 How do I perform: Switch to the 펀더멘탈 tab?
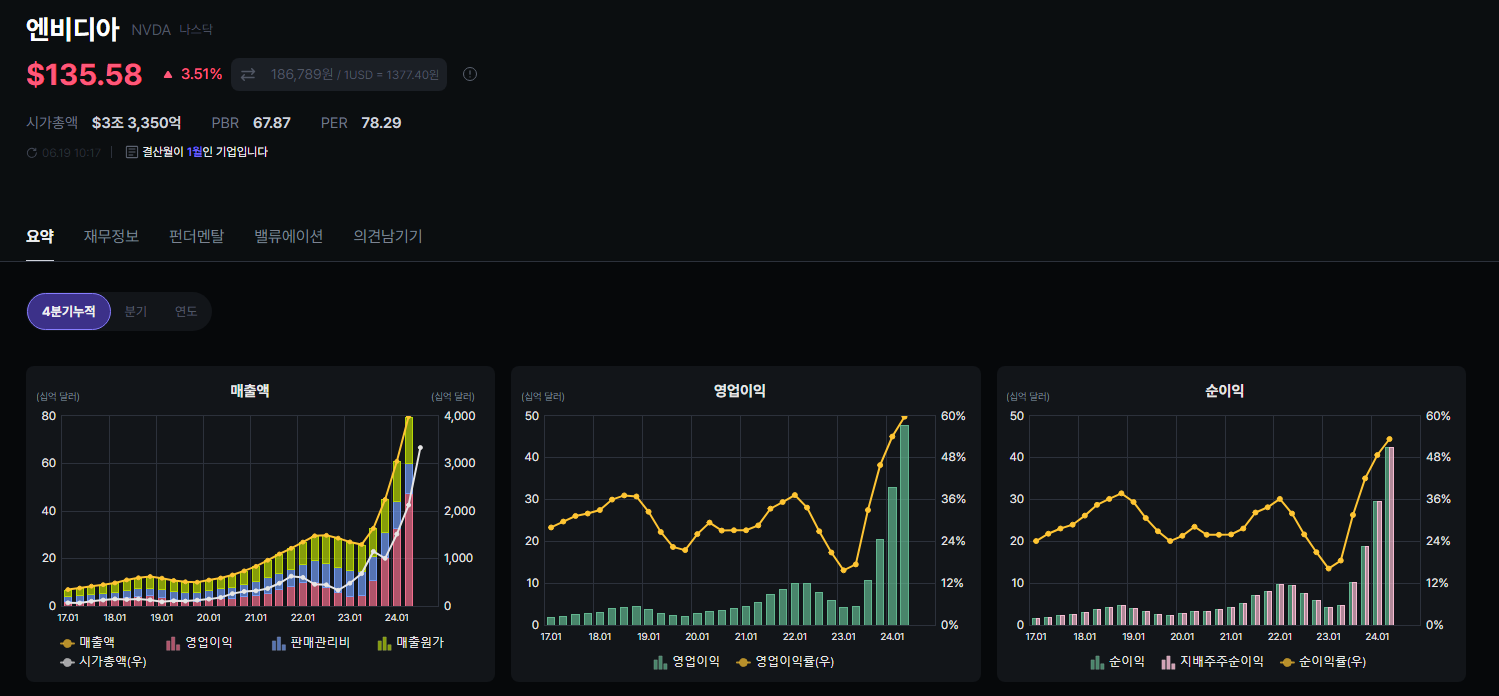point(197,237)
